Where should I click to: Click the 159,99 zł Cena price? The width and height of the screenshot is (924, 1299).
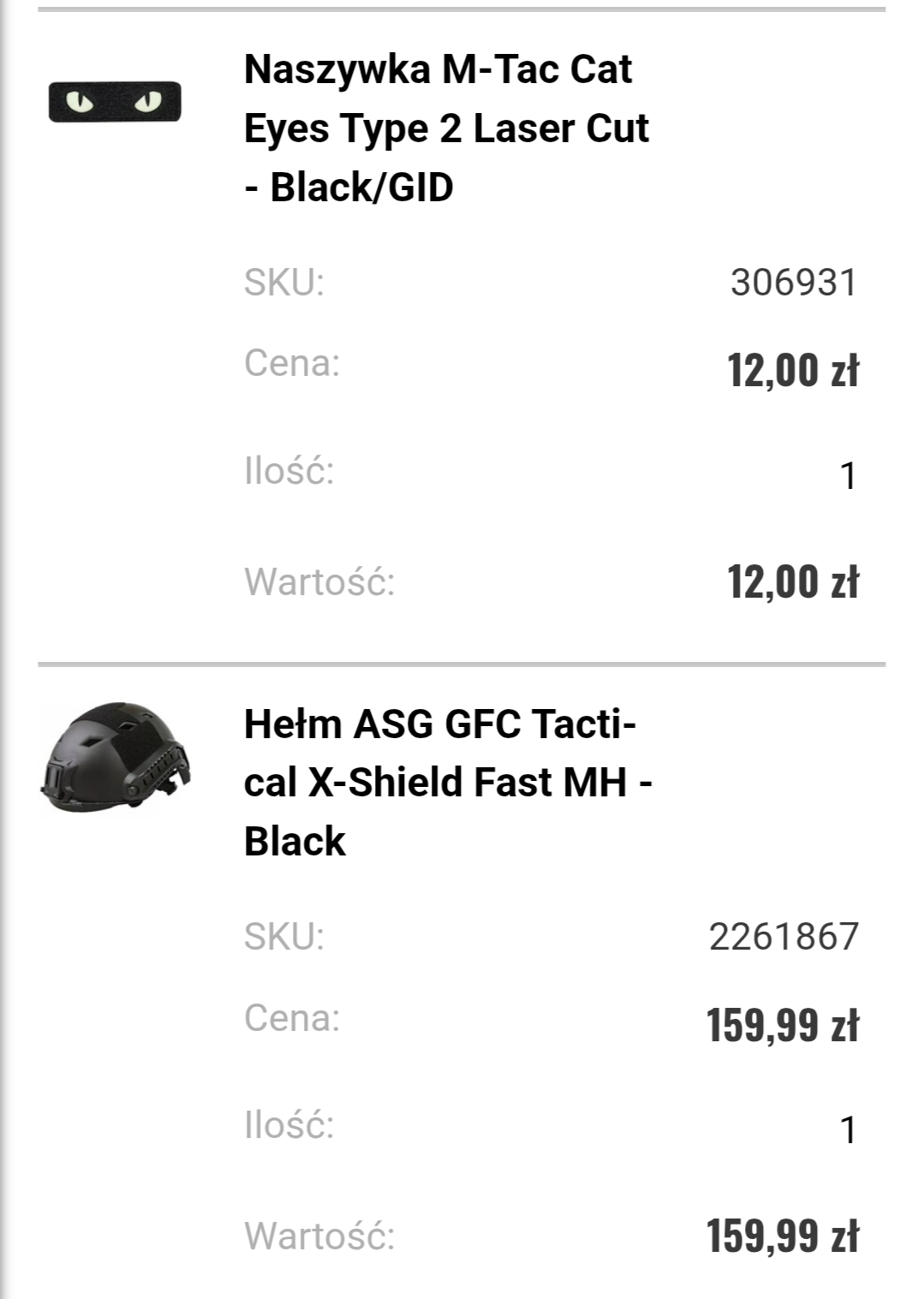click(782, 1025)
